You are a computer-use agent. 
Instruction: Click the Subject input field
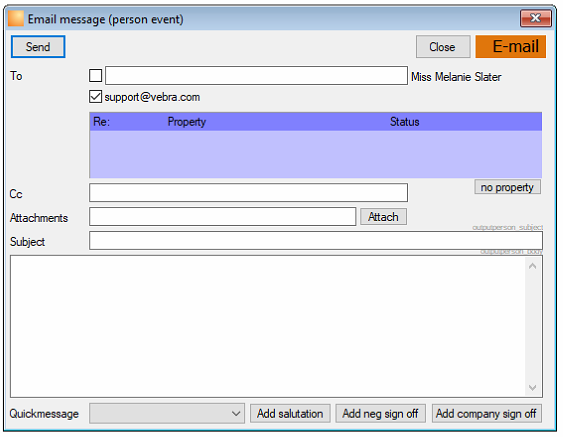[x=316, y=240]
